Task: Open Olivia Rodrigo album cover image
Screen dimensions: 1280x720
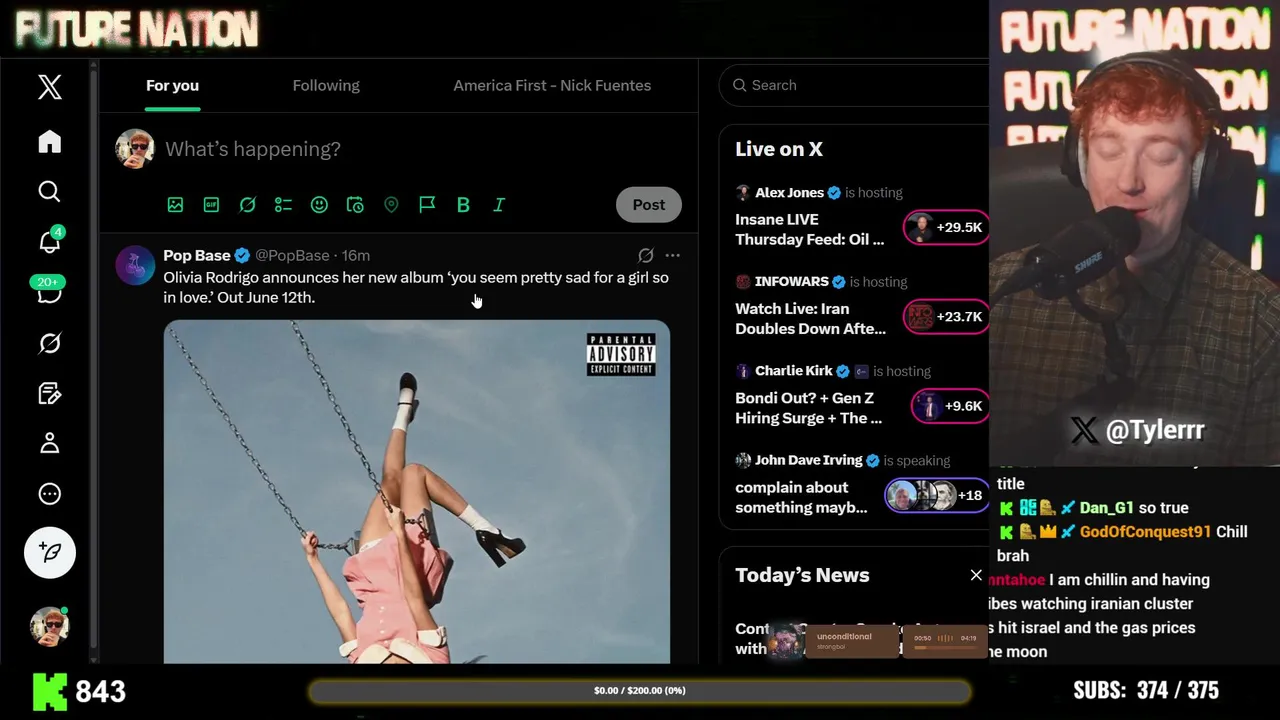Action: [417, 491]
